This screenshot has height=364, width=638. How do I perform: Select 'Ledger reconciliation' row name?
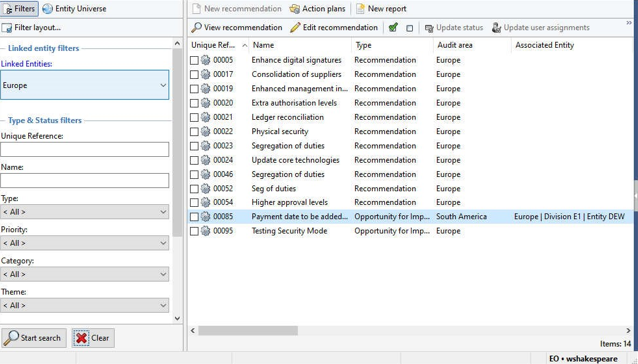287,117
